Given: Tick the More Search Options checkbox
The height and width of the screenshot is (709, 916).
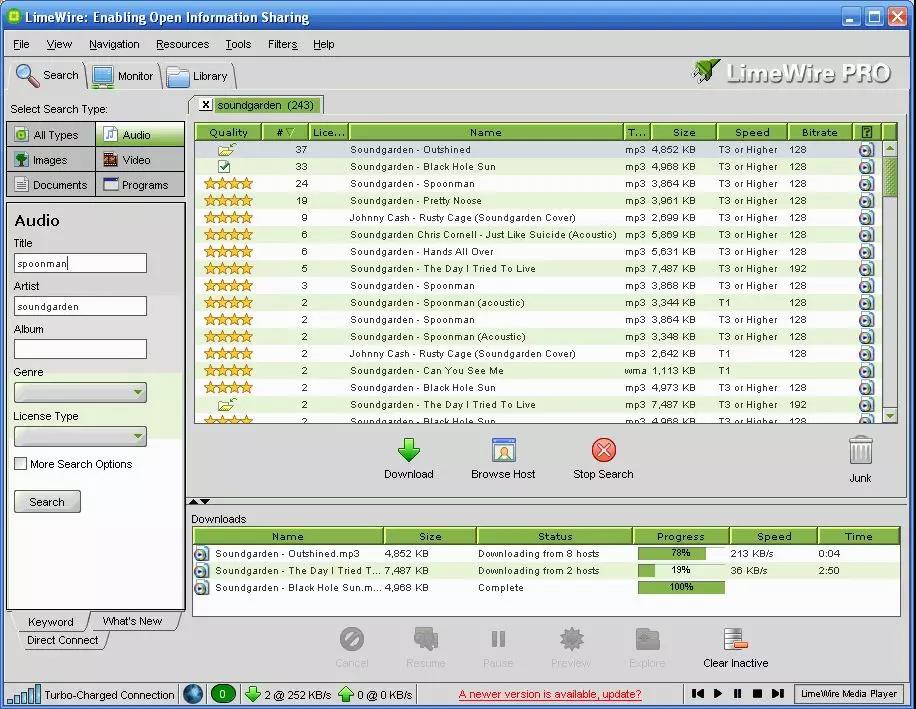Looking at the screenshot, I should (20, 464).
